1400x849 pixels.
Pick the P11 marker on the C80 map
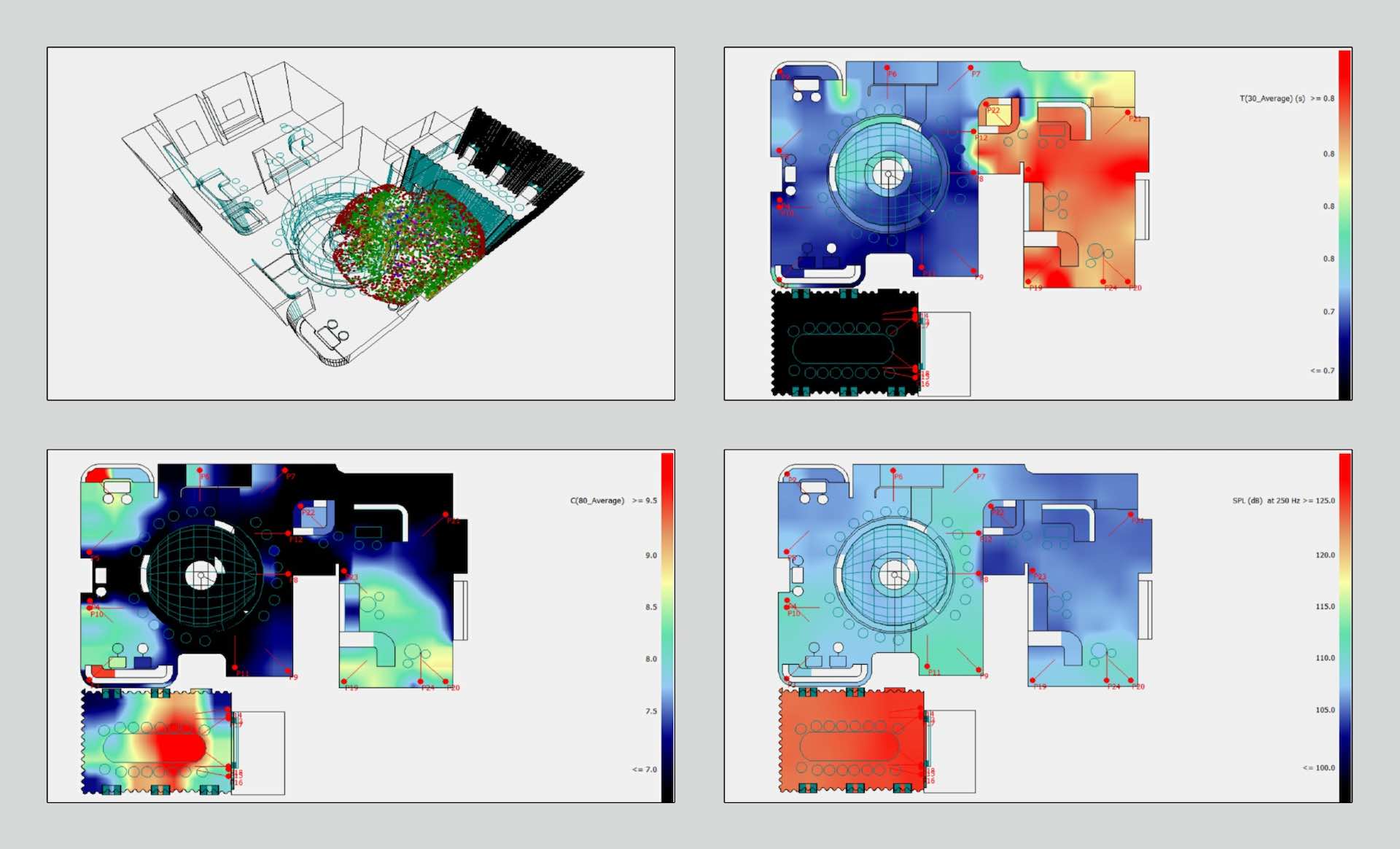tap(235, 667)
